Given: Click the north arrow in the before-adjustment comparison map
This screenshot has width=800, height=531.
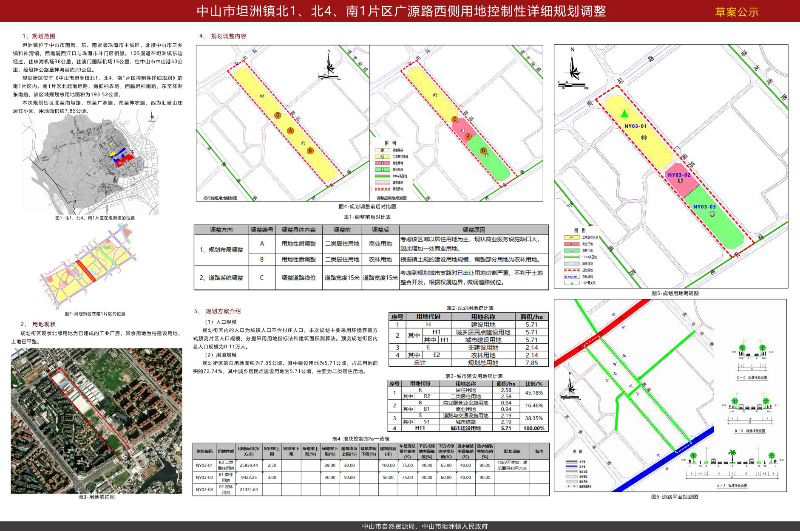Looking at the screenshot, I should (329, 65).
